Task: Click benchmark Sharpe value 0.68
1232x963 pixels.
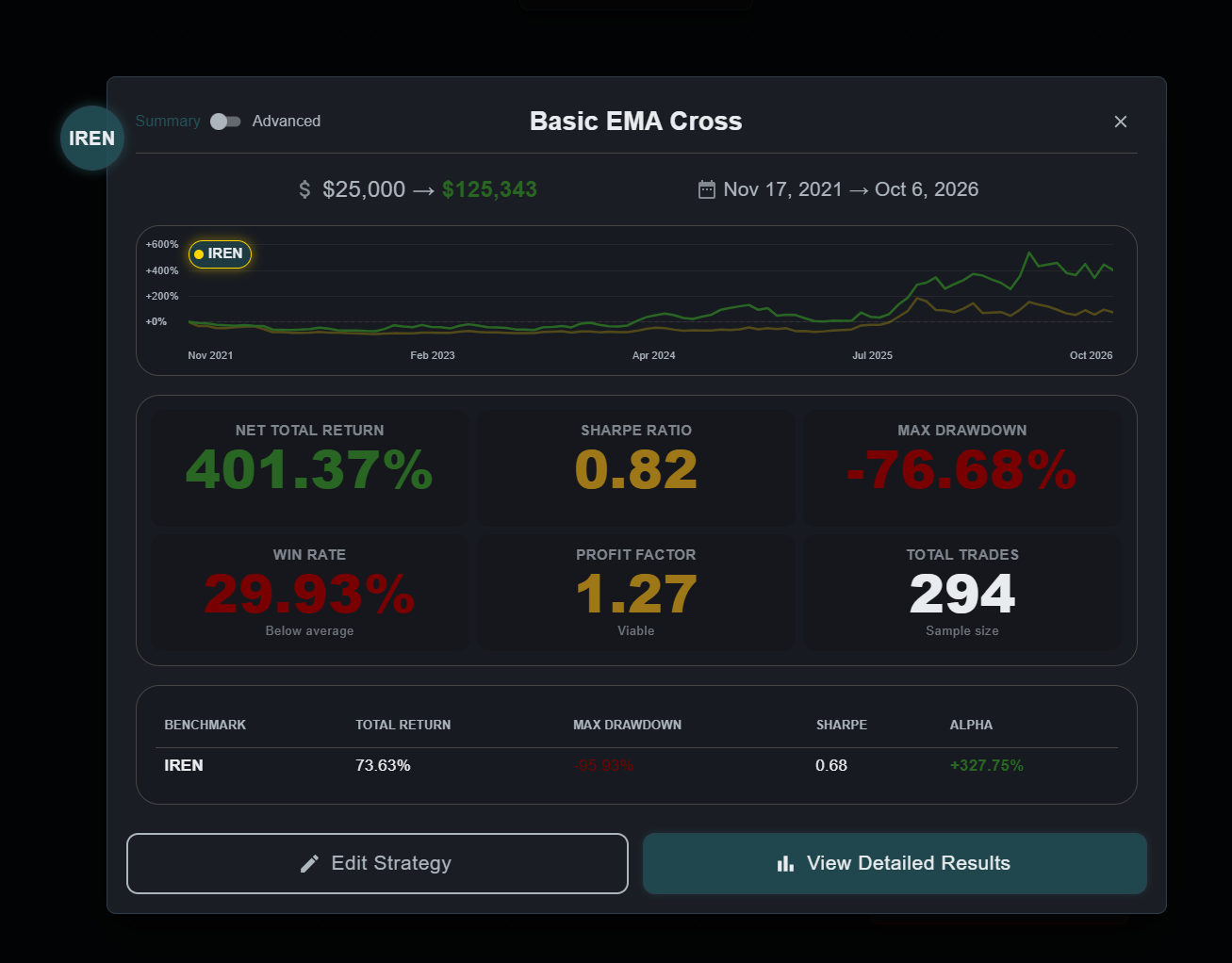Action: coord(831,765)
